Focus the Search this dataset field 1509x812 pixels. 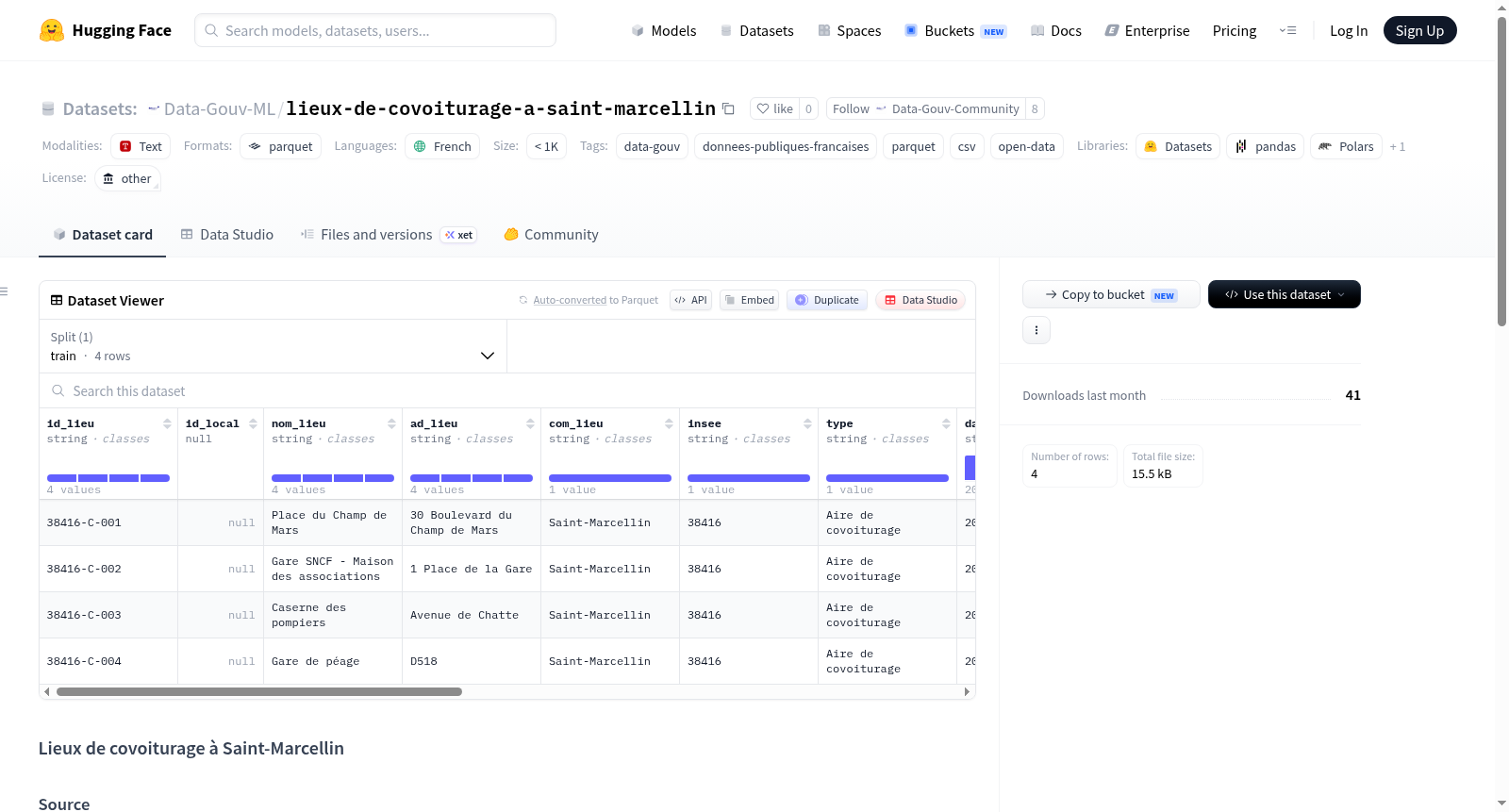[507, 390]
